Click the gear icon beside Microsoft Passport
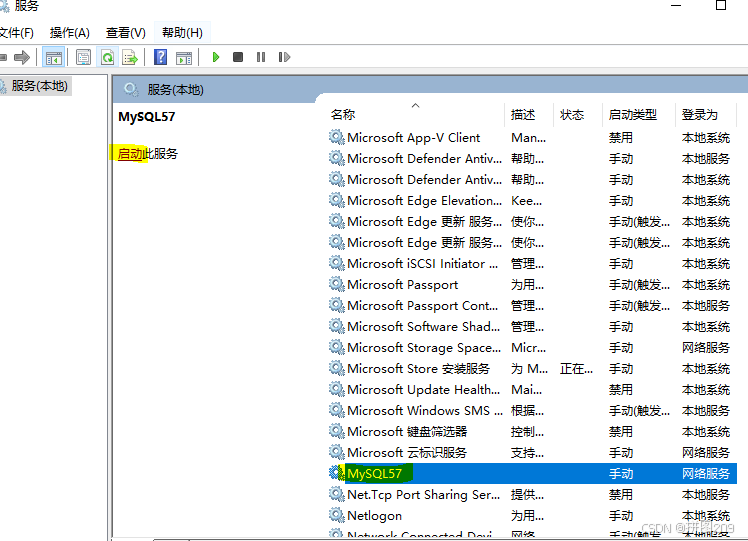The height and width of the screenshot is (541, 748). point(337,284)
